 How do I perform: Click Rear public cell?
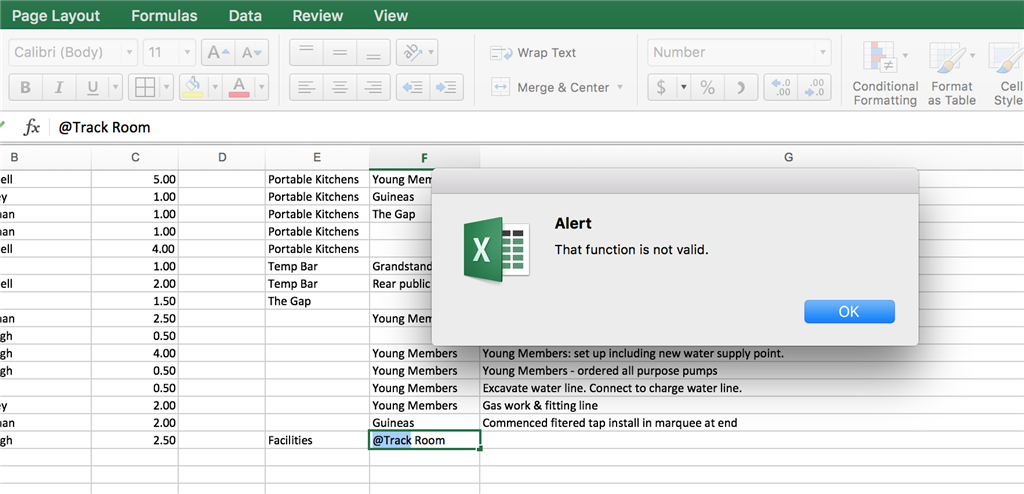[x=401, y=284]
